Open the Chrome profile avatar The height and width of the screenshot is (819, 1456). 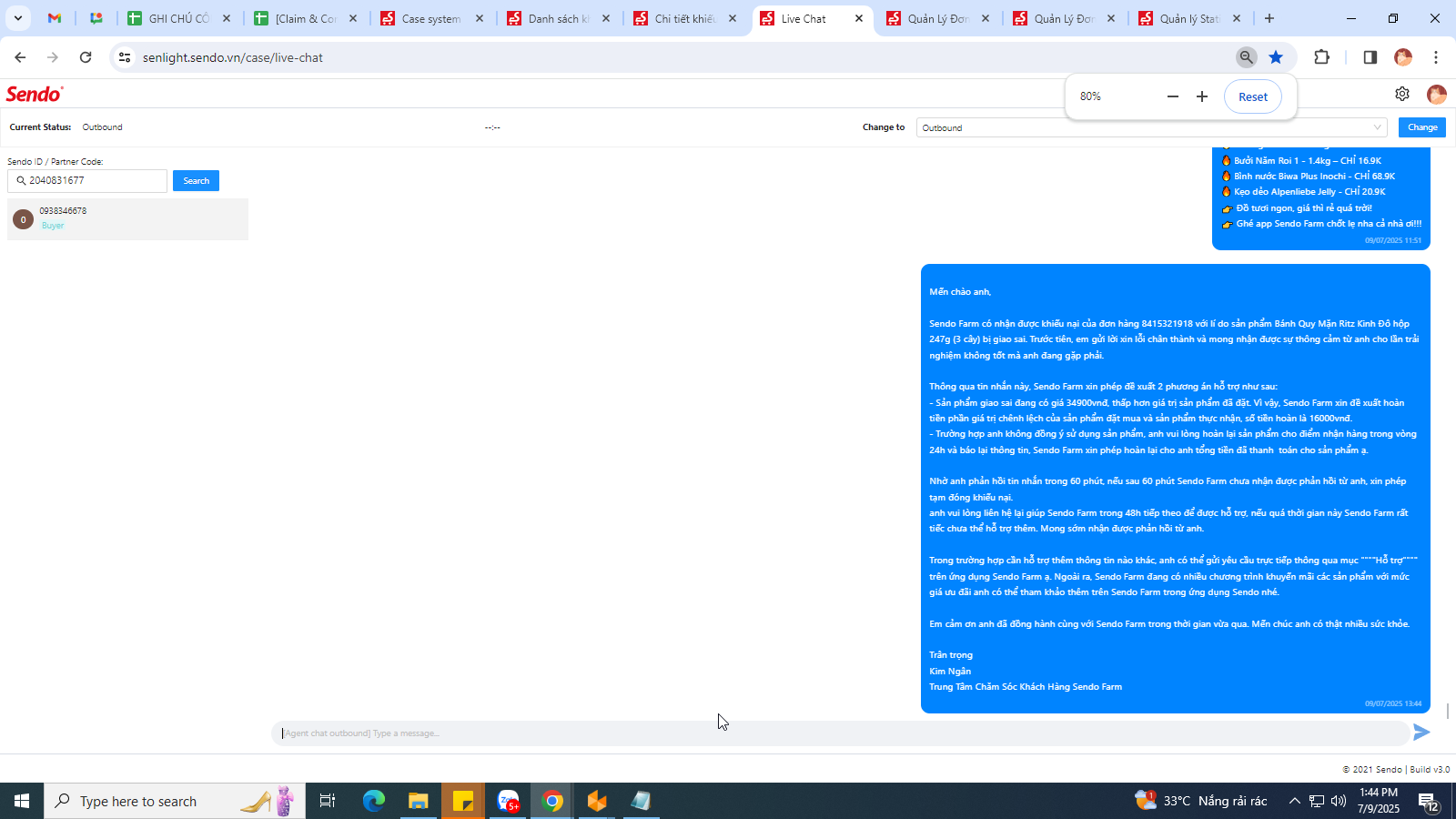point(1403,57)
